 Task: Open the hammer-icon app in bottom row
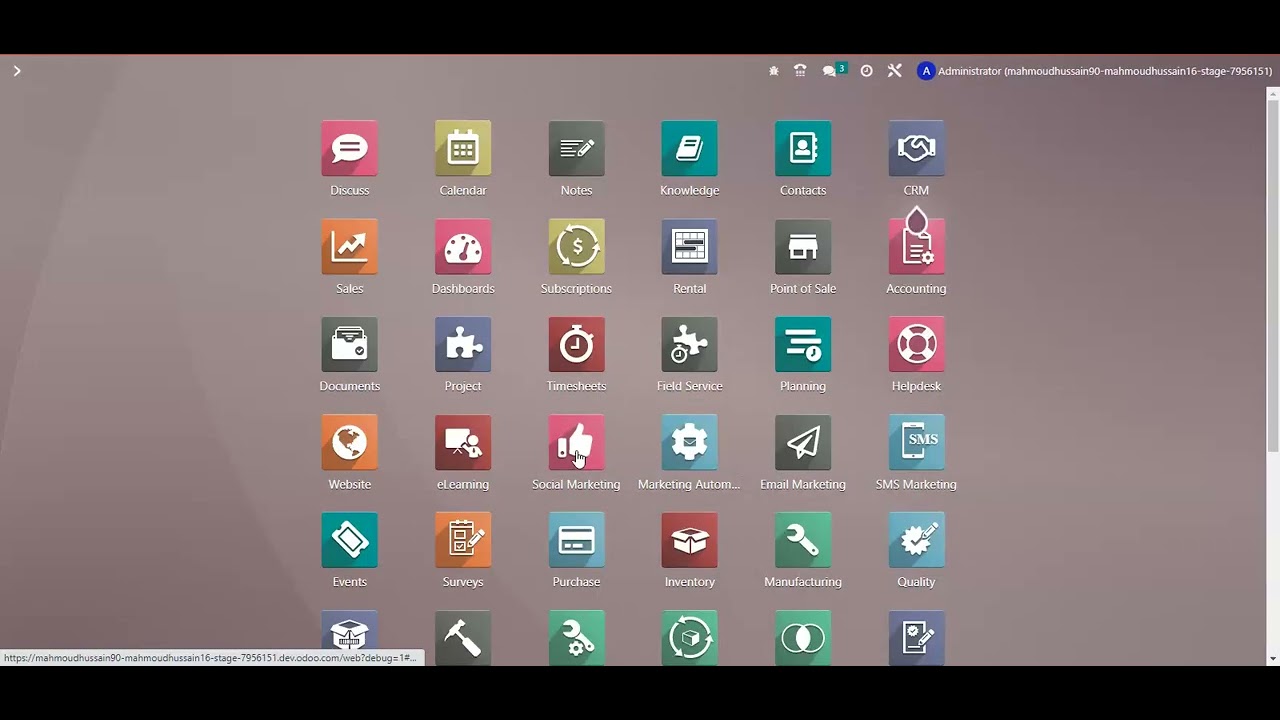(463, 638)
